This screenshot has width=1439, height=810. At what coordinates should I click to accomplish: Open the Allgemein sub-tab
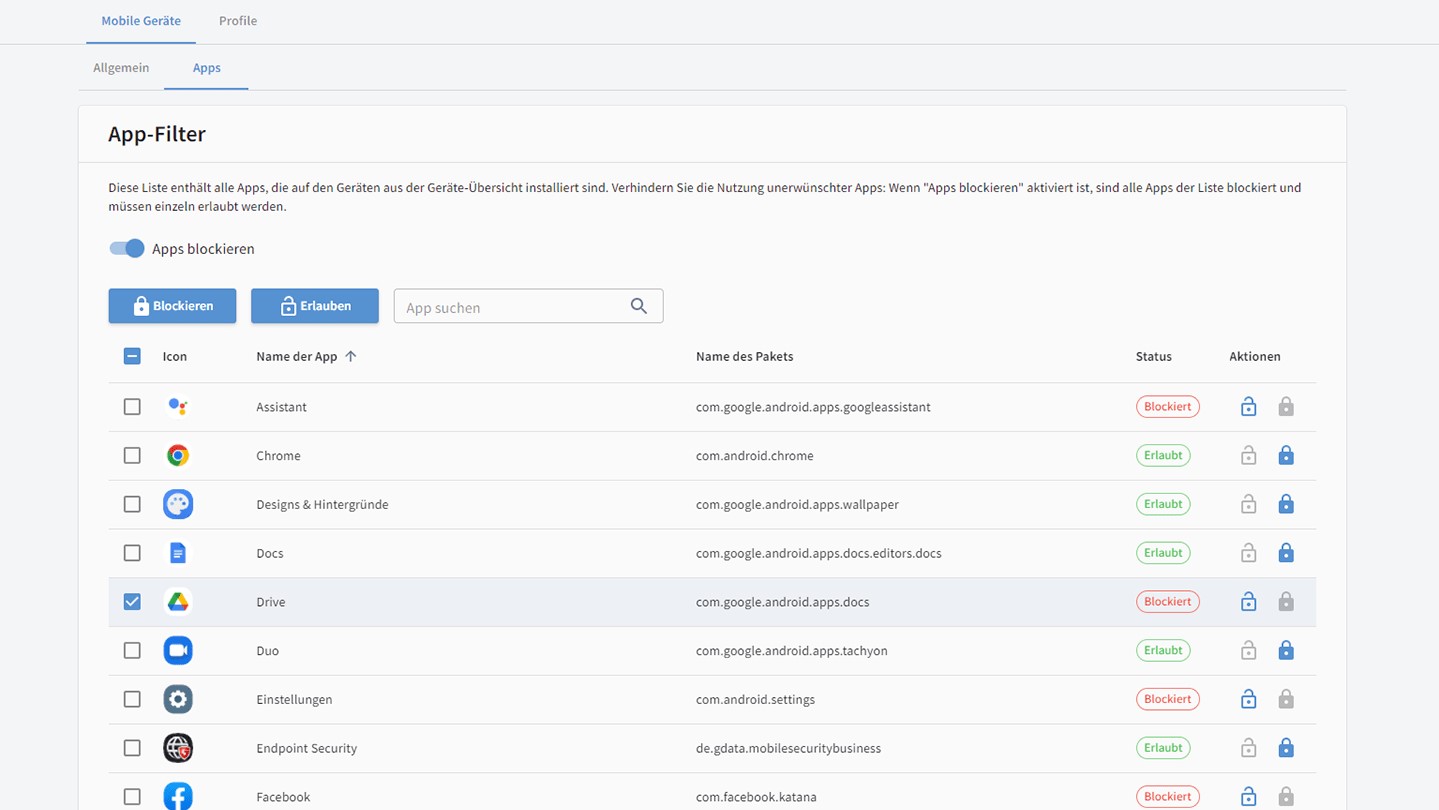121,68
